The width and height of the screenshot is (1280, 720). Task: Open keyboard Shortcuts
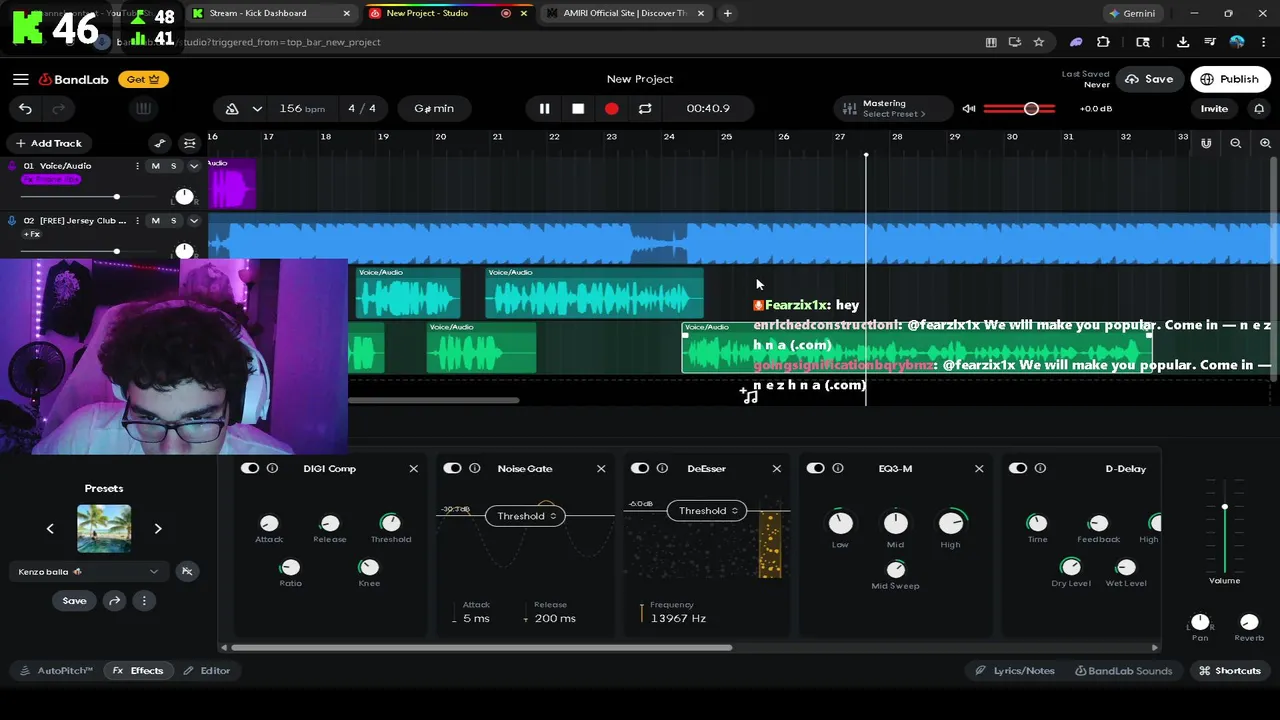[1230, 671]
